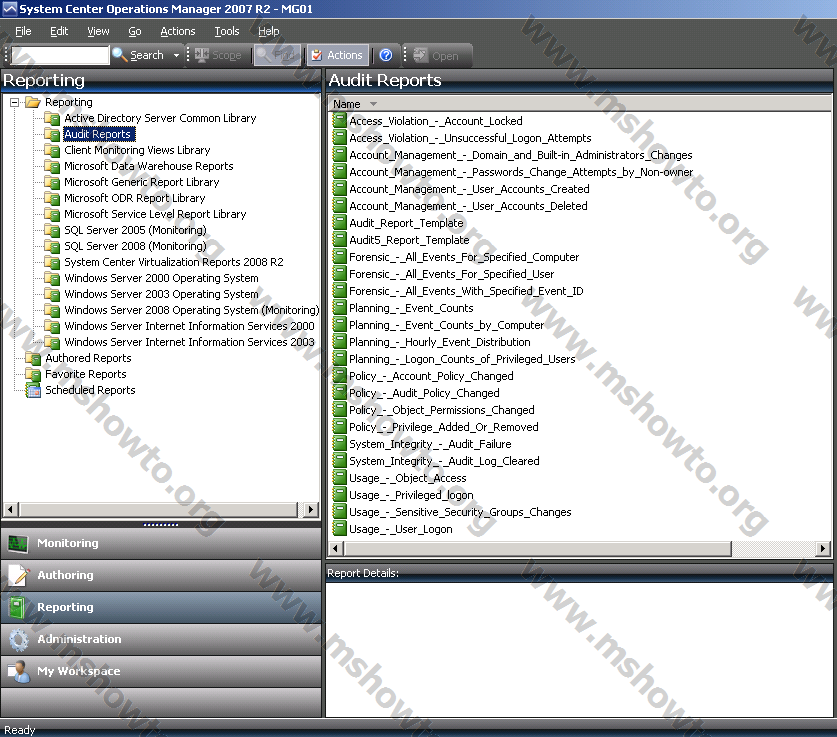Screen dimensions: 837x737
Task: Open the File menu
Action: click(x=23, y=31)
